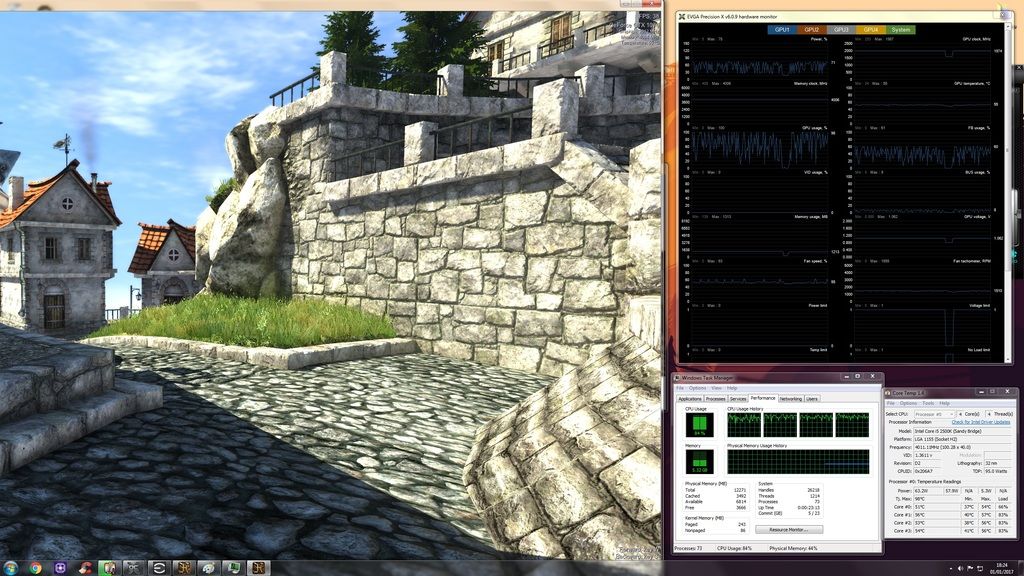1024x576 pixels.
Task: Click the system tray clock
Action: point(1002,568)
